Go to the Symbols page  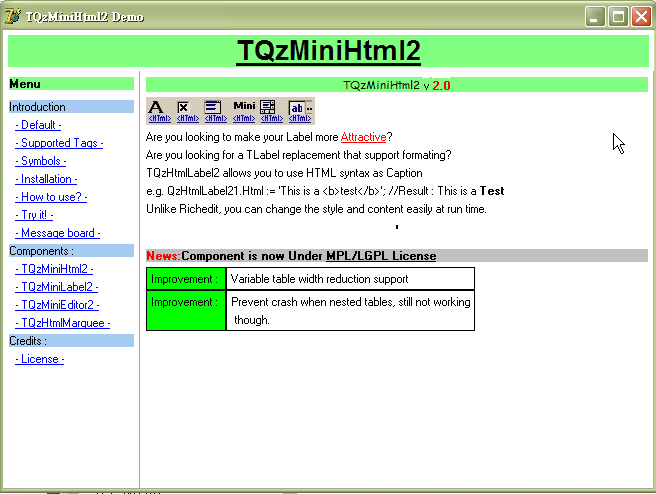(41, 161)
